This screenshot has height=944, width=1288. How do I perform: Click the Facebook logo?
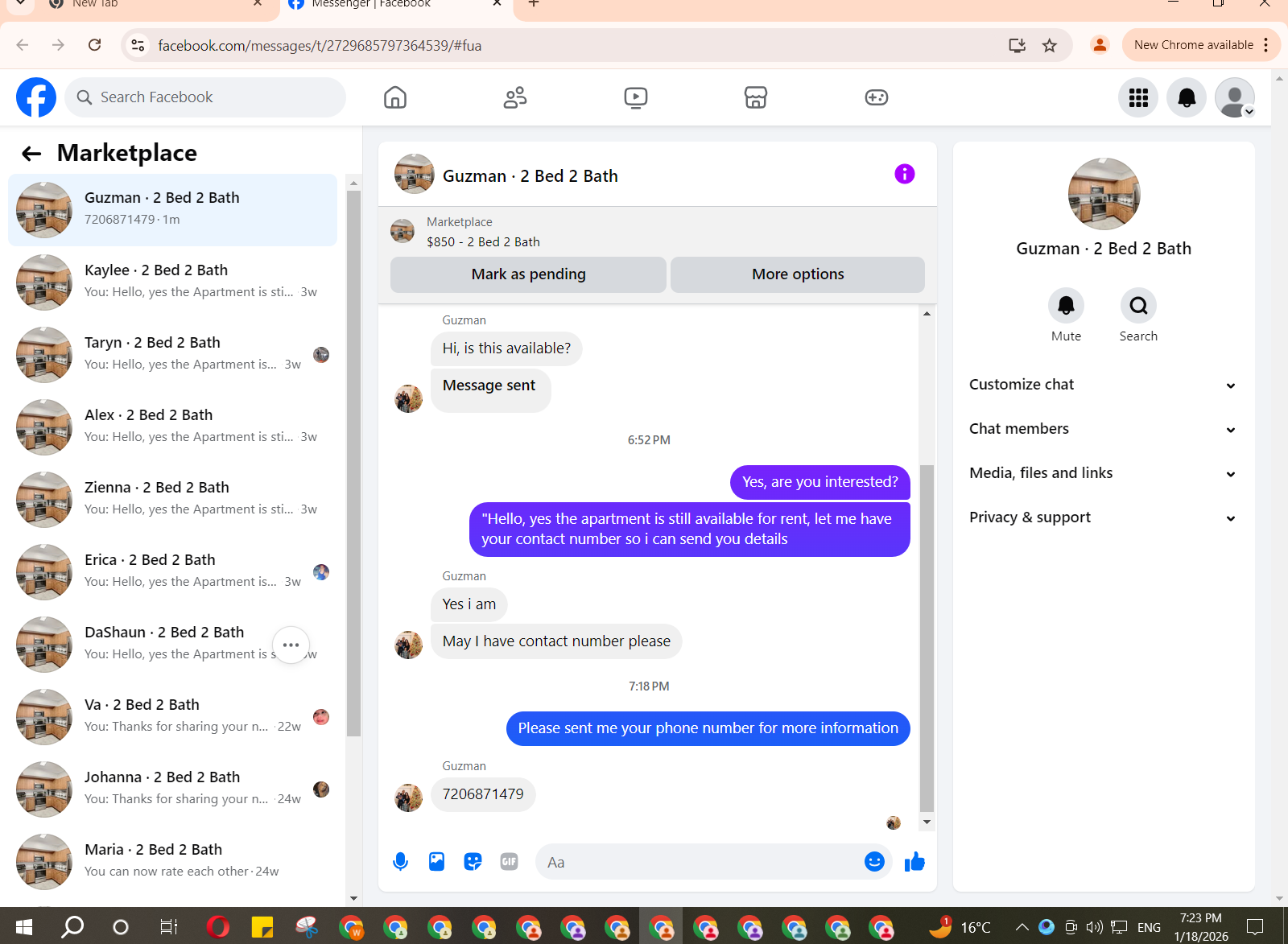tap(36, 97)
